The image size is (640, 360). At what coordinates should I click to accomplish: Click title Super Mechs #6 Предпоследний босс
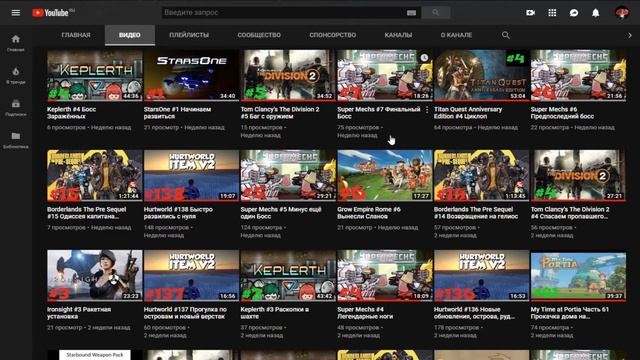click(x=562, y=113)
